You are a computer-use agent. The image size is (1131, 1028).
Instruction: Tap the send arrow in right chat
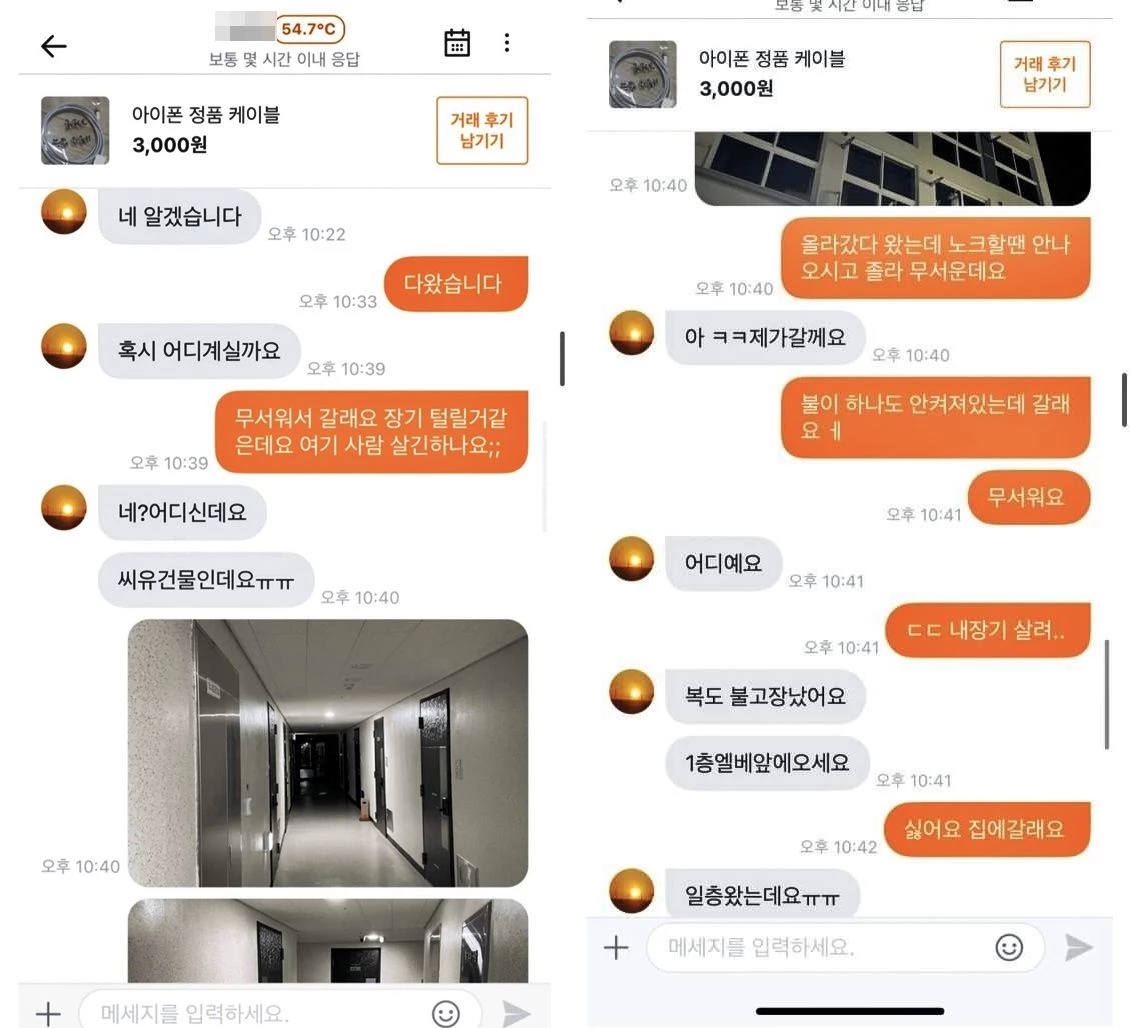click(1078, 947)
